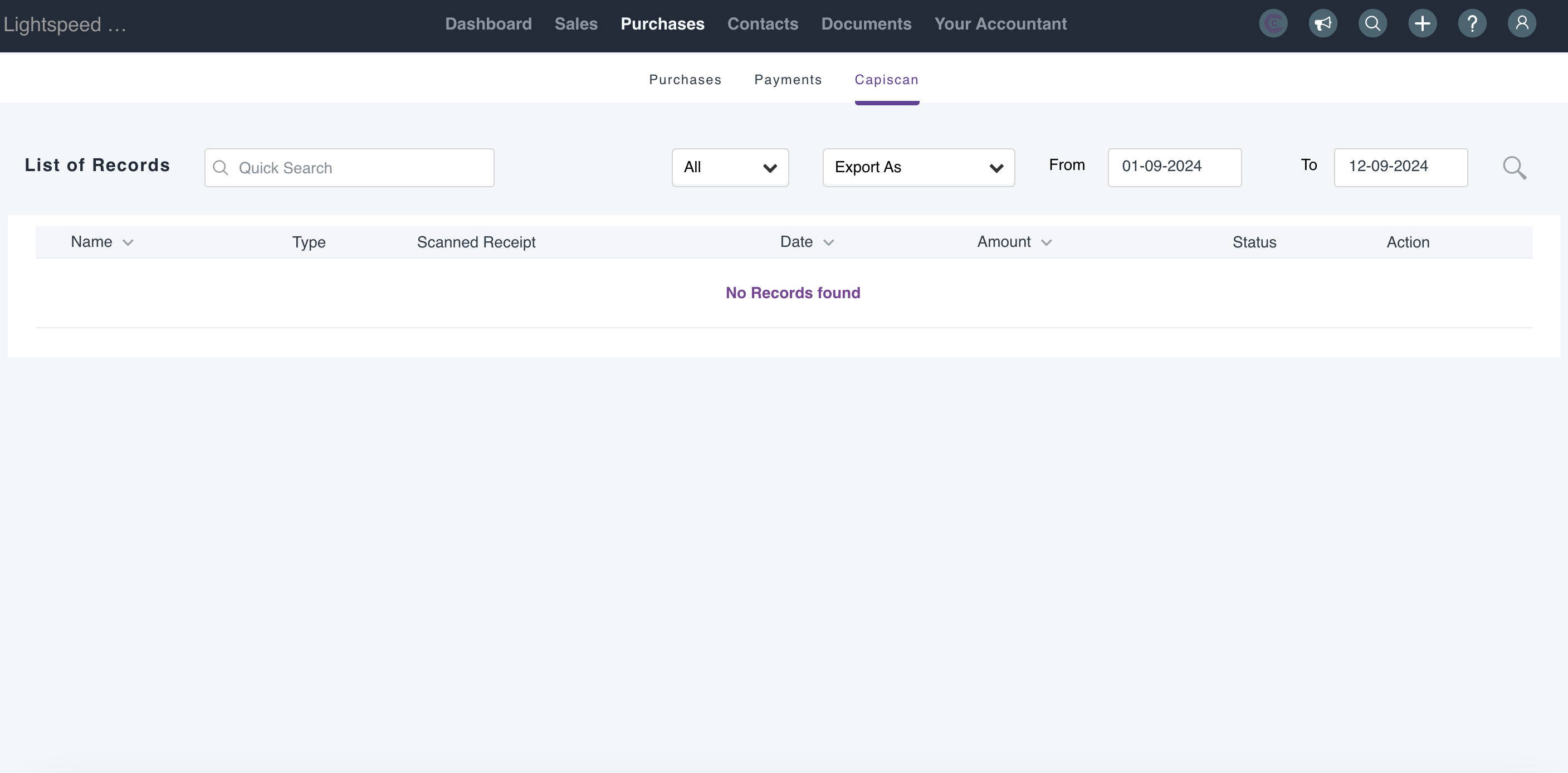Screen dimensions: 1568x773
Task: Click the From date field
Action: (1174, 167)
